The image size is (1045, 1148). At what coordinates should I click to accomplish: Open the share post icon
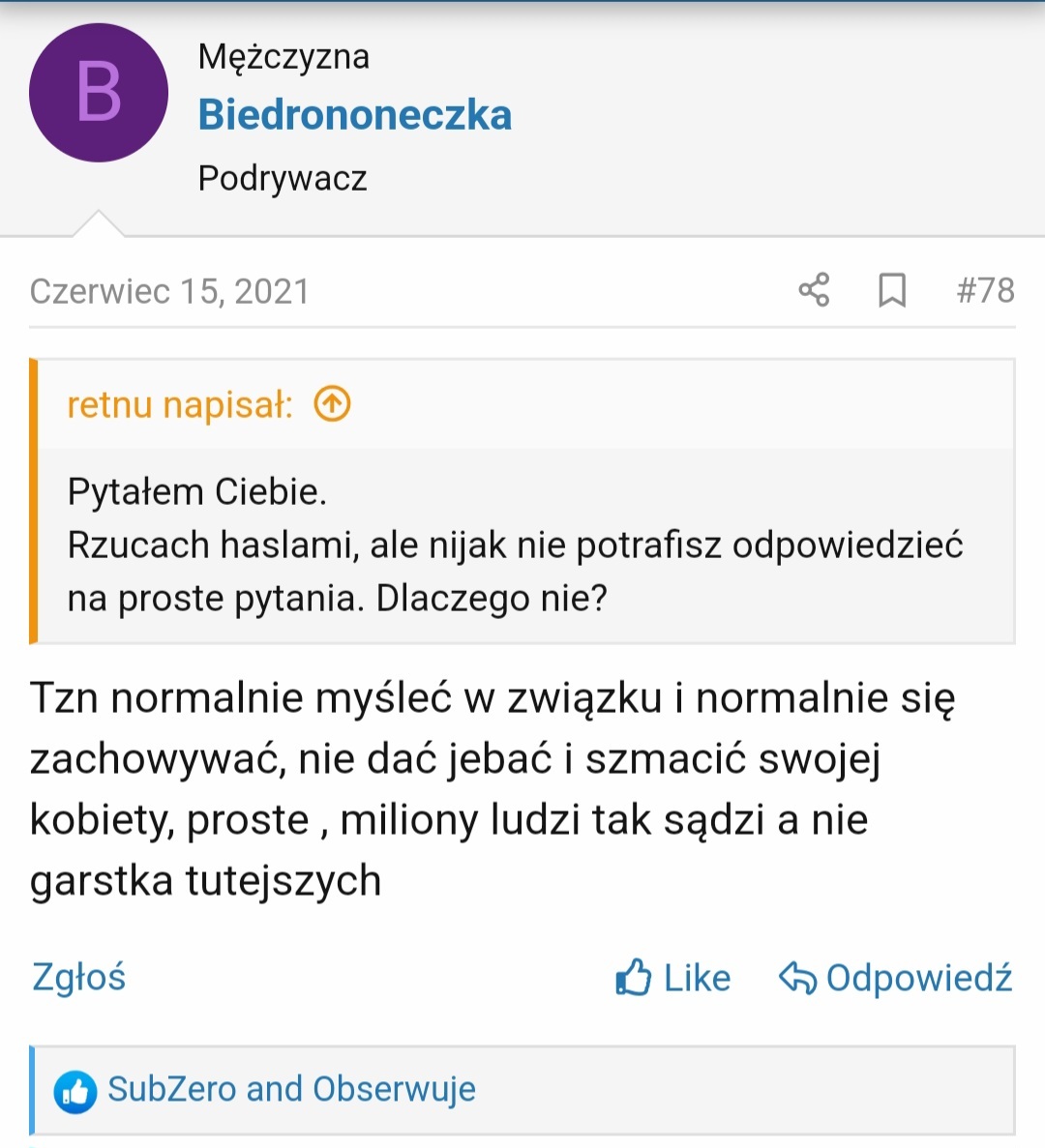814,290
